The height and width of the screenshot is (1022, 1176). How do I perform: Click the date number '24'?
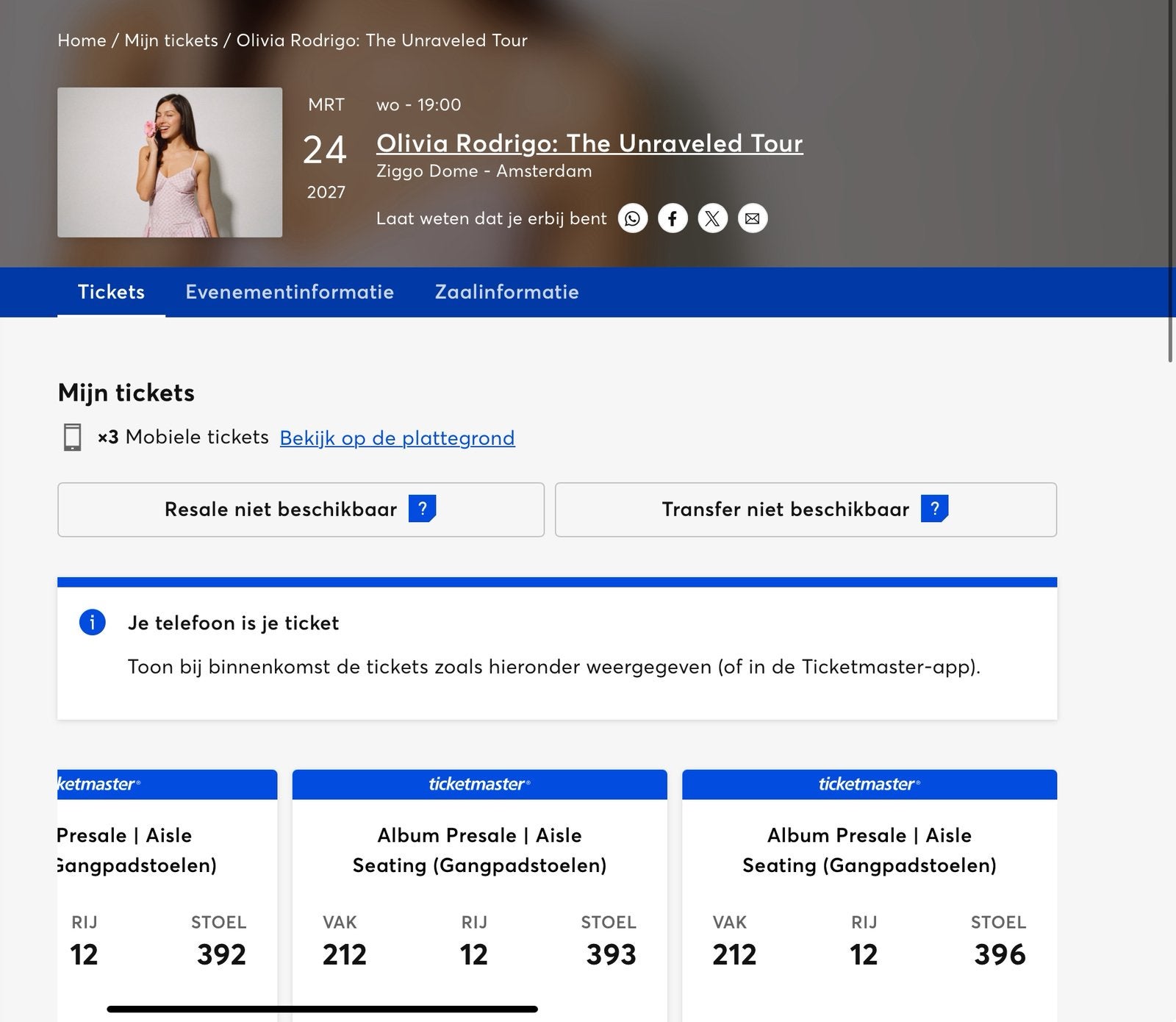coord(324,151)
